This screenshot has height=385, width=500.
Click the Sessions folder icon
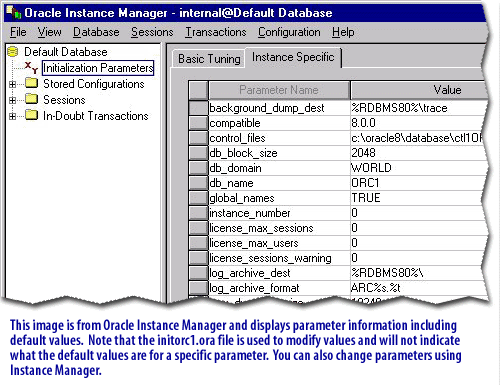pos(32,99)
